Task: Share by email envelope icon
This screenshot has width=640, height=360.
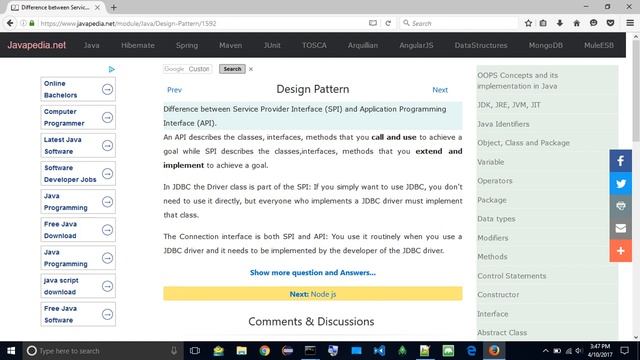Action: (x=620, y=228)
